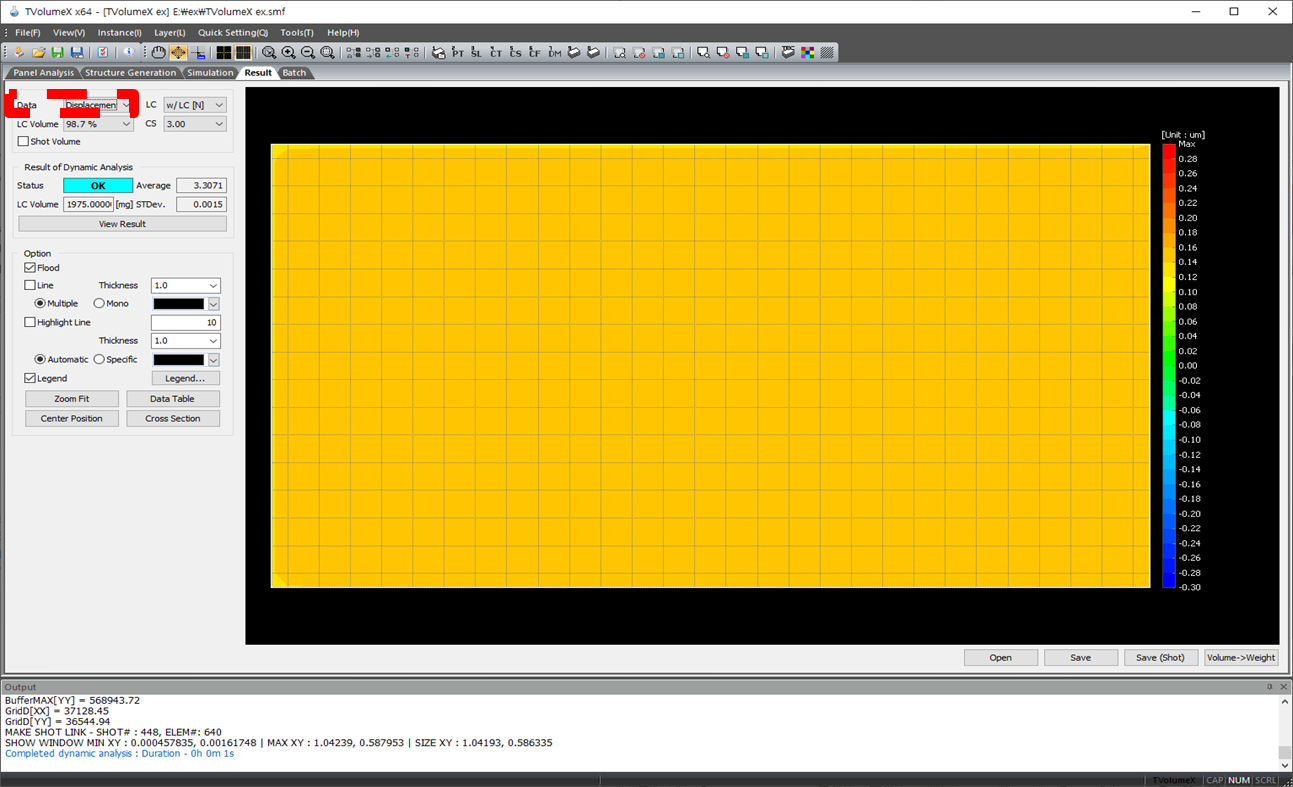
Task: Click the Highlight Line value field
Action: (185, 322)
